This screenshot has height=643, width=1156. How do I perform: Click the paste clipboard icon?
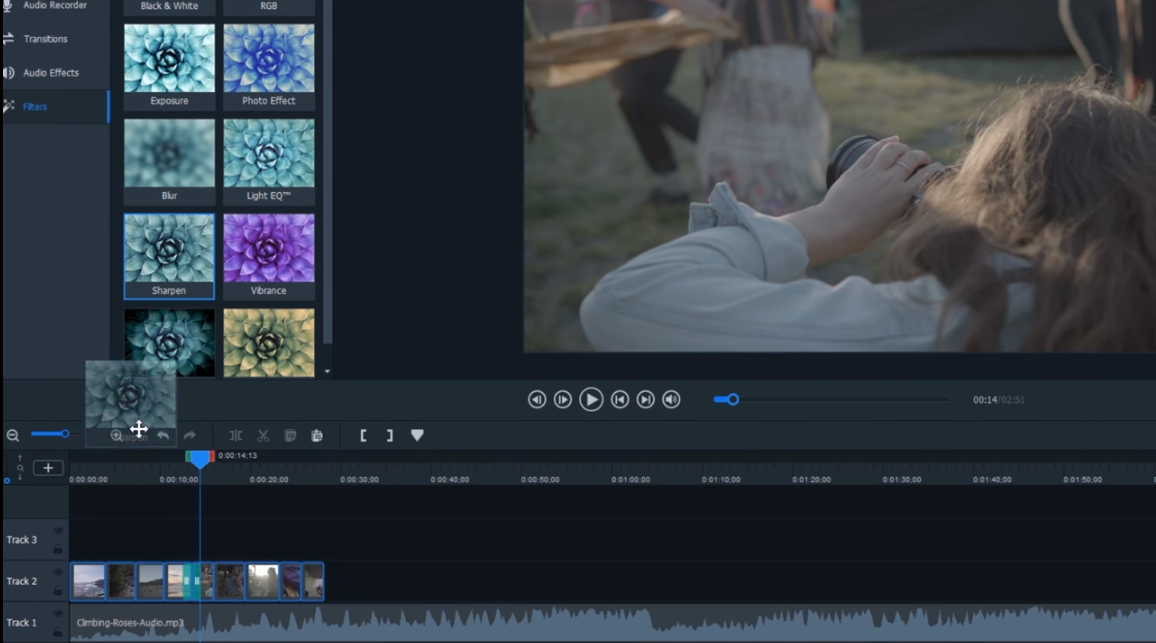(x=317, y=436)
